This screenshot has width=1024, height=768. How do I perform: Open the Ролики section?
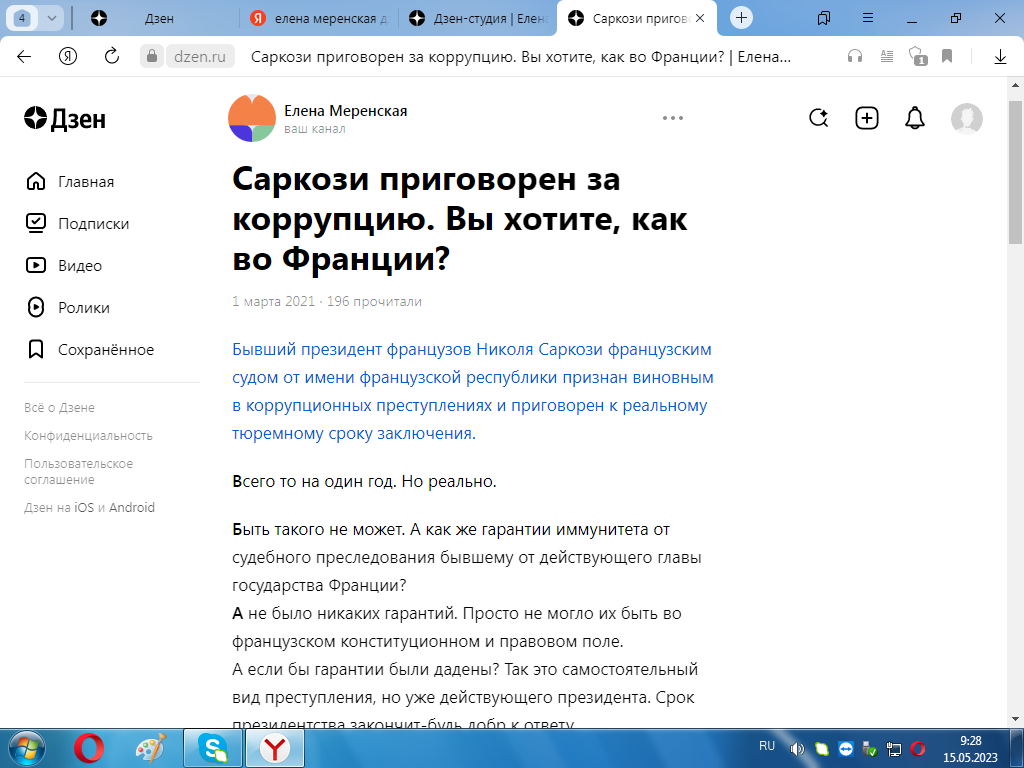(x=82, y=307)
